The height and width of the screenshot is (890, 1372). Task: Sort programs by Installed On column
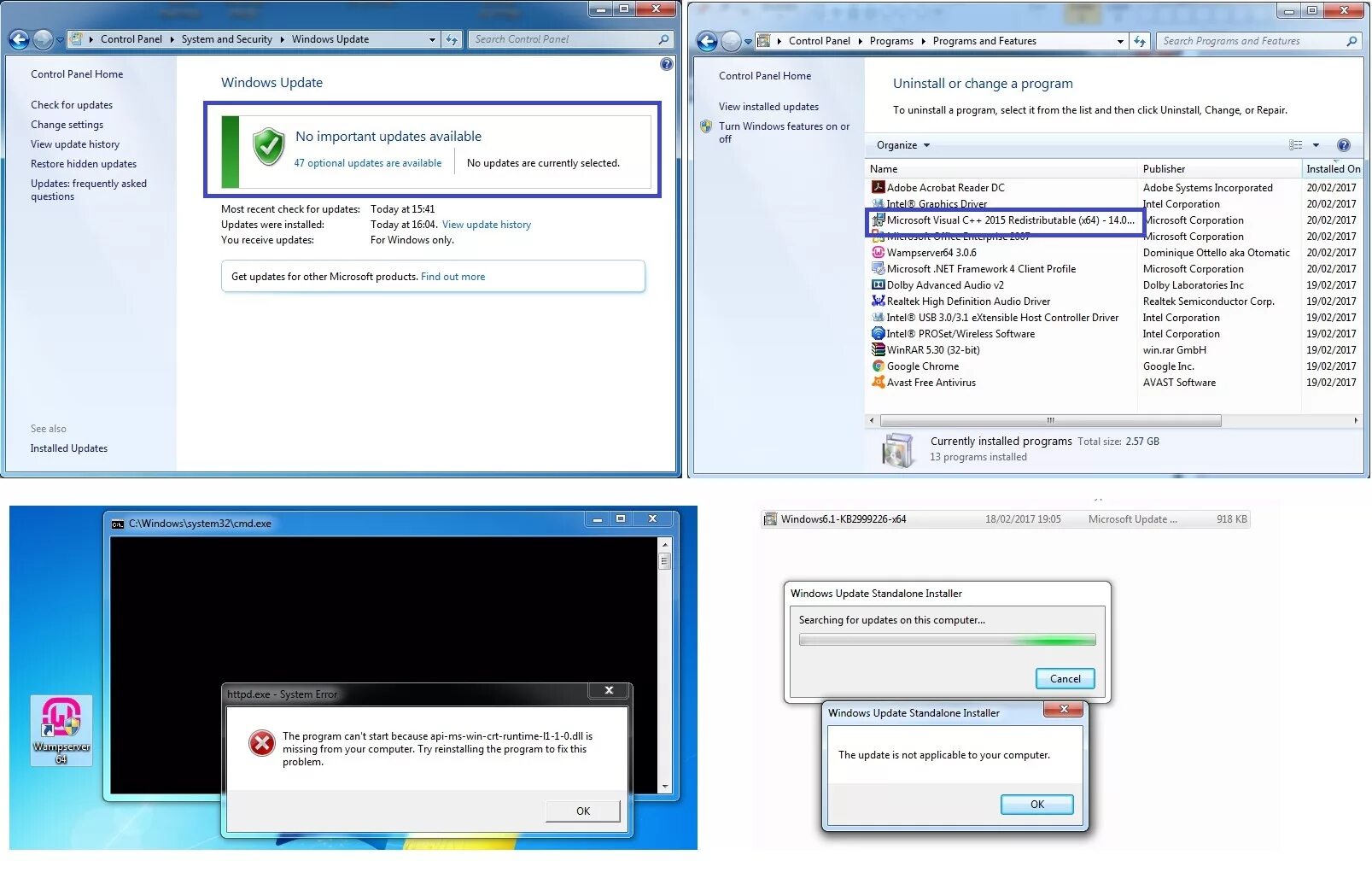pos(1334,169)
